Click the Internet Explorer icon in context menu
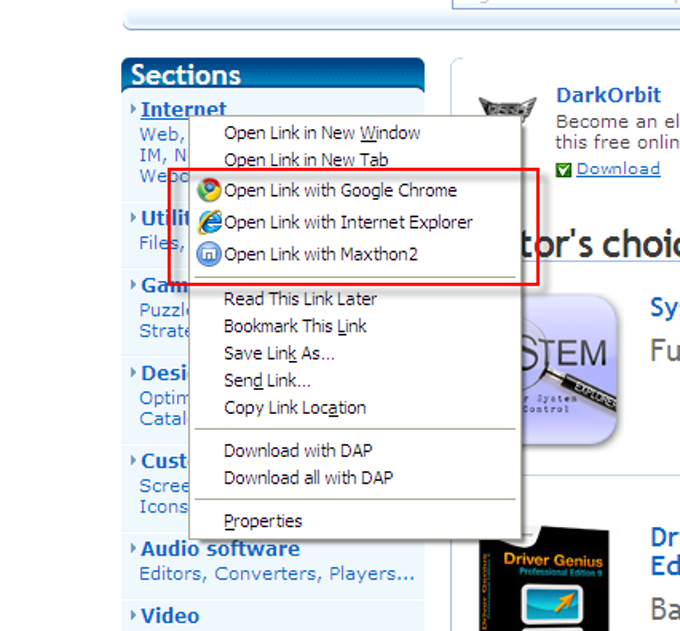This screenshot has height=631, width=680. pyautogui.click(x=209, y=222)
